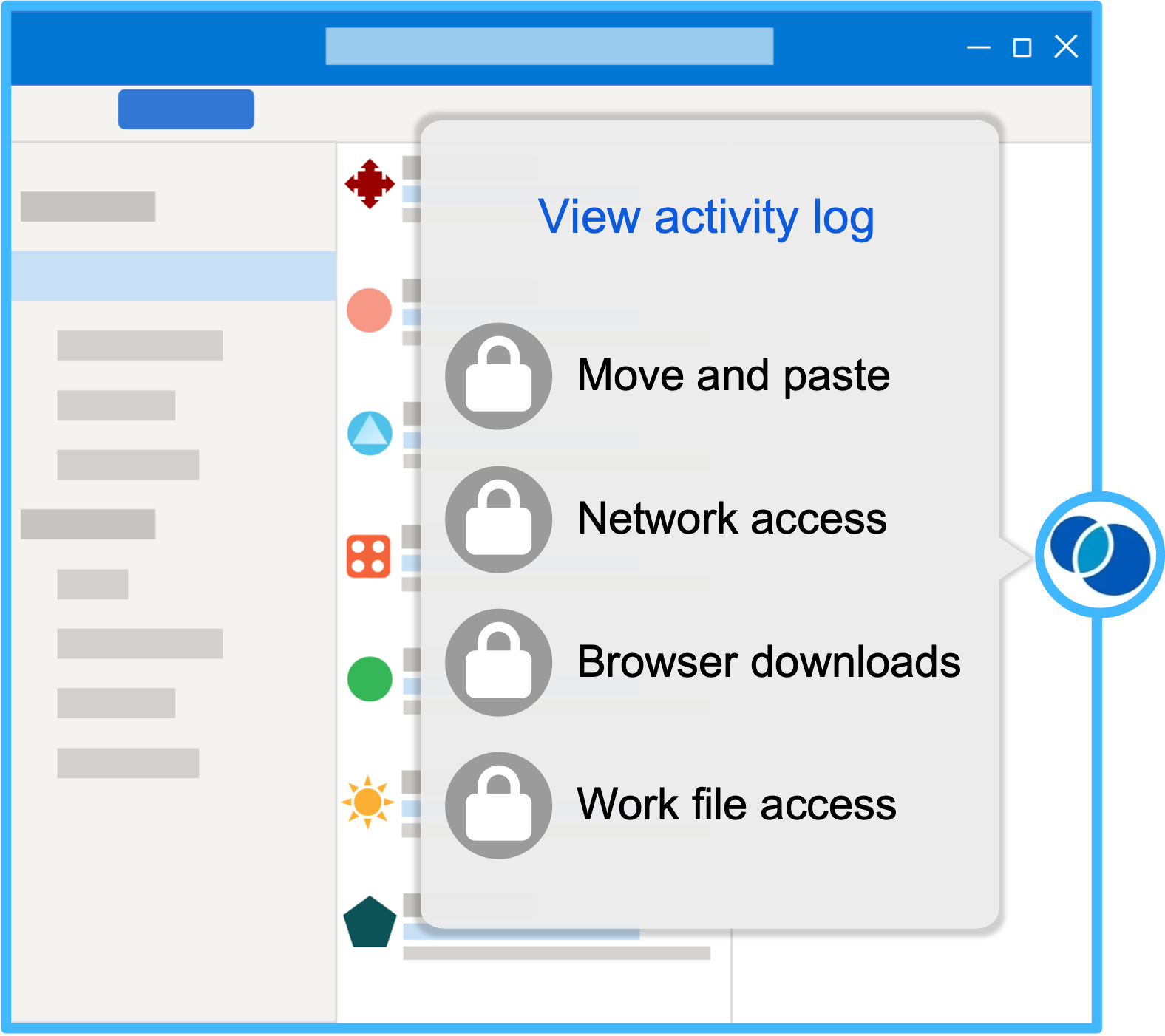Select the Network access label
The image size is (1165, 1036).
click(x=732, y=519)
